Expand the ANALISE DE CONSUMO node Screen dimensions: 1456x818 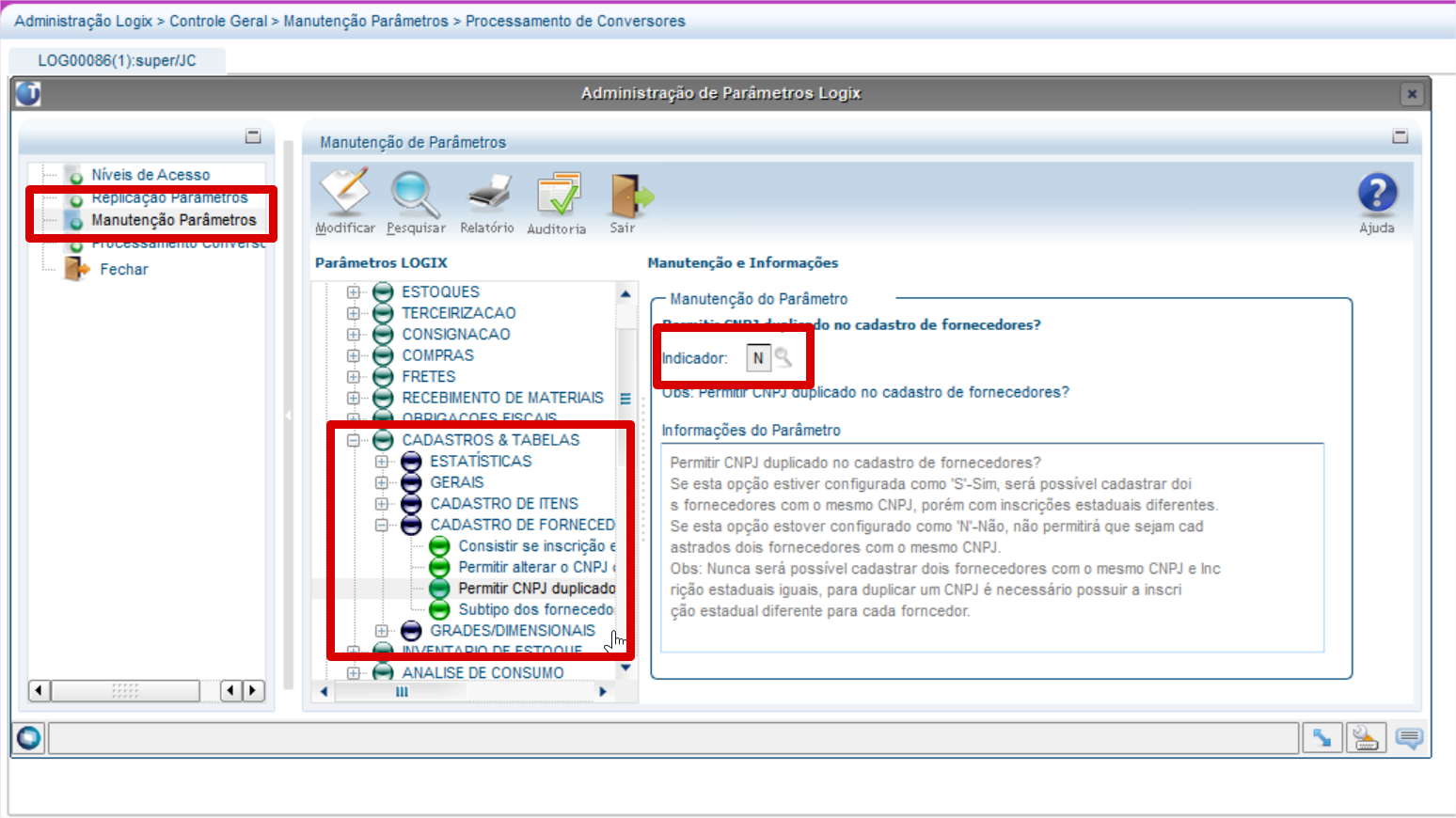click(354, 672)
